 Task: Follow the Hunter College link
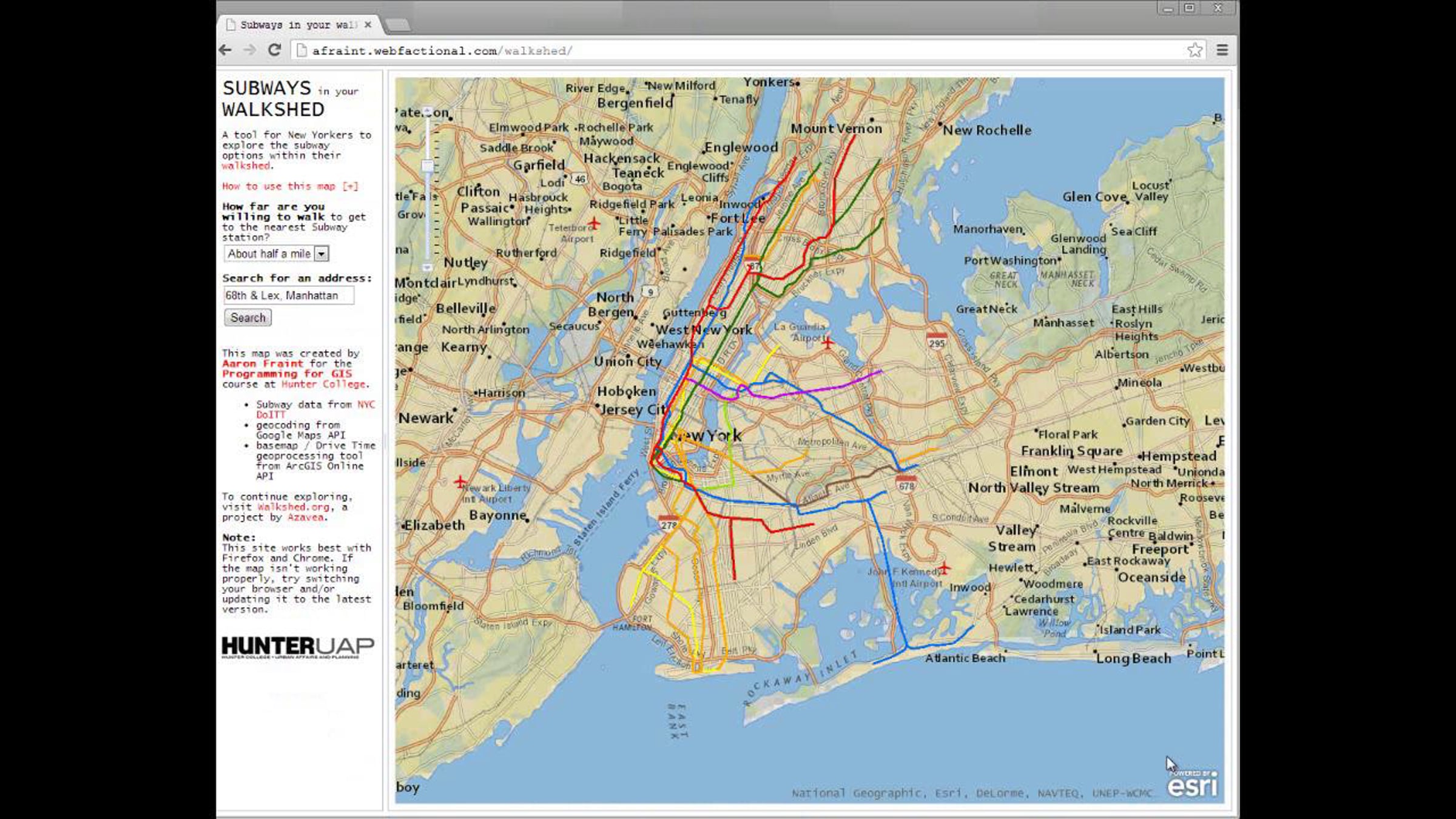coord(323,384)
